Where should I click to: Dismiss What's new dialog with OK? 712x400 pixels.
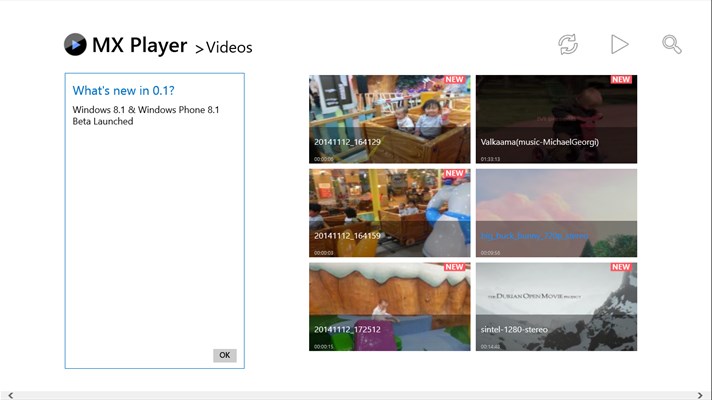click(225, 355)
